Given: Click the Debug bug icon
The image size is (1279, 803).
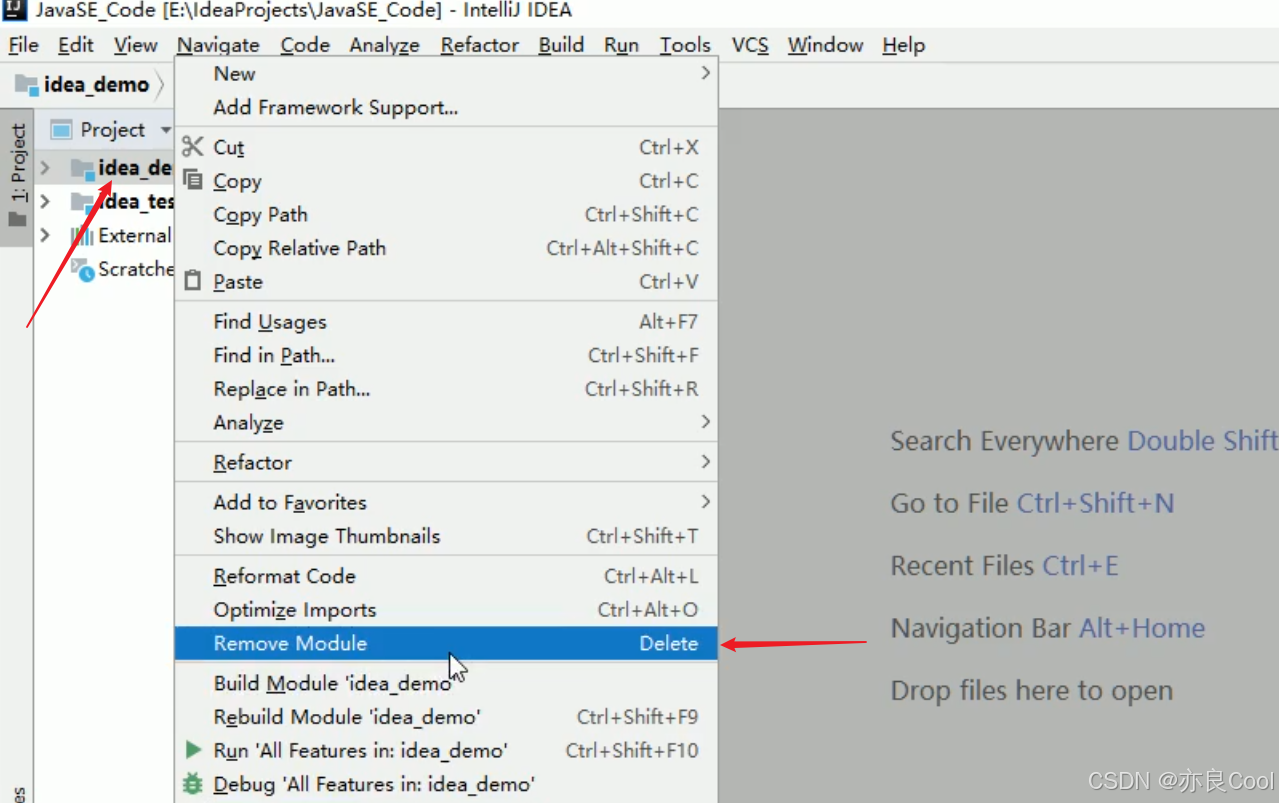Looking at the screenshot, I should point(193,783).
